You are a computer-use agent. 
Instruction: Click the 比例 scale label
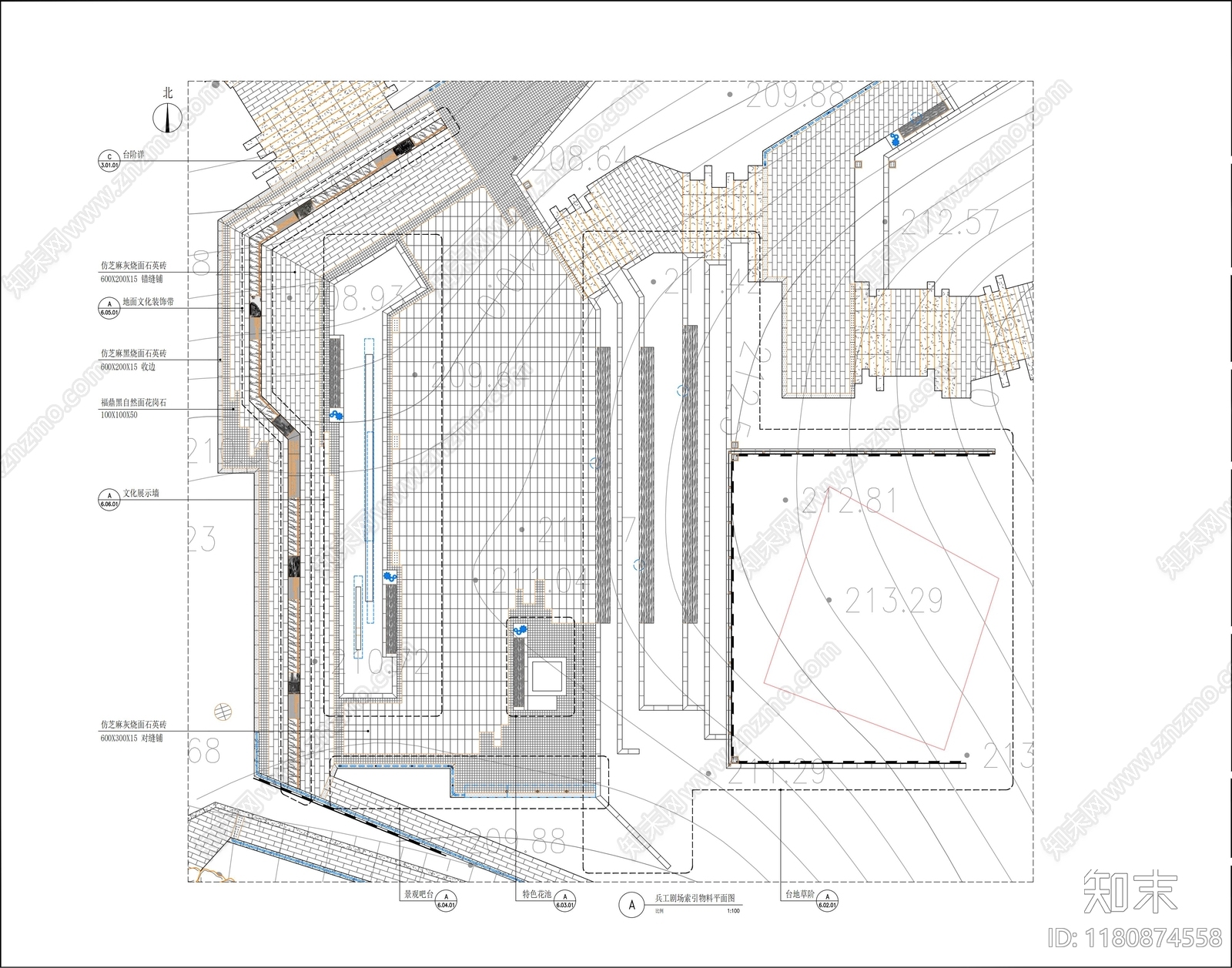pyautogui.click(x=659, y=911)
